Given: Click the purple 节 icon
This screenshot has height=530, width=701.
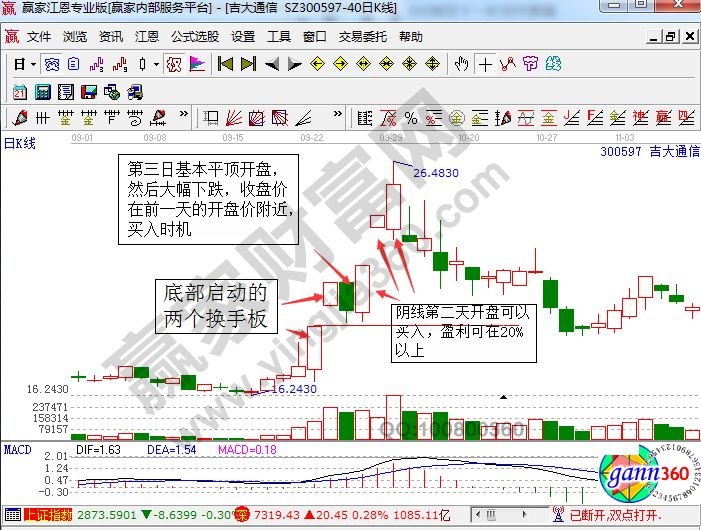Looking at the screenshot, I should tap(530, 64).
